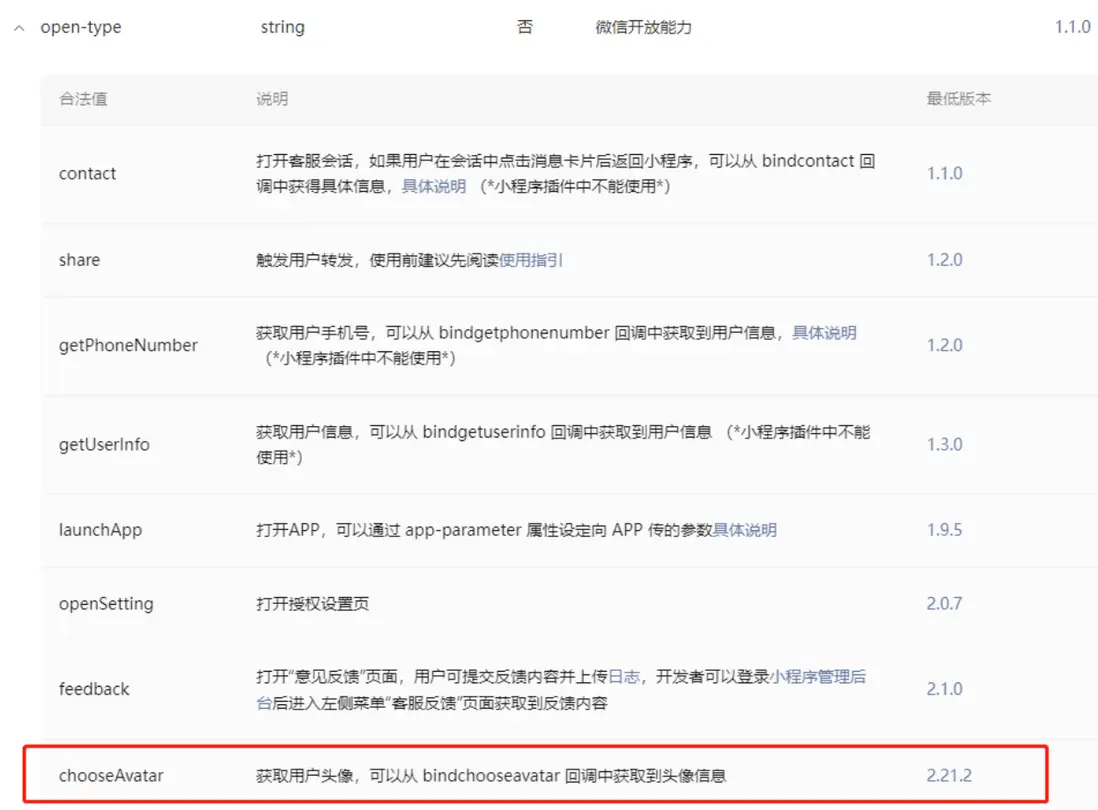This screenshot has height=810, width=1098.
Task: Open 具体说明 link in launchApp row
Action: coord(744,530)
